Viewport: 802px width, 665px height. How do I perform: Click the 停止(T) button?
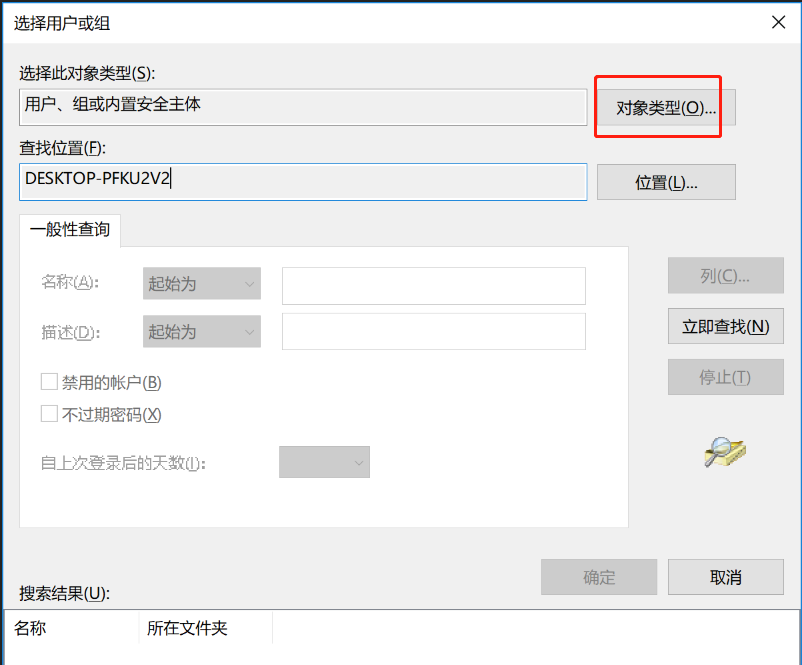pyautogui.click(x=725, y=377)
